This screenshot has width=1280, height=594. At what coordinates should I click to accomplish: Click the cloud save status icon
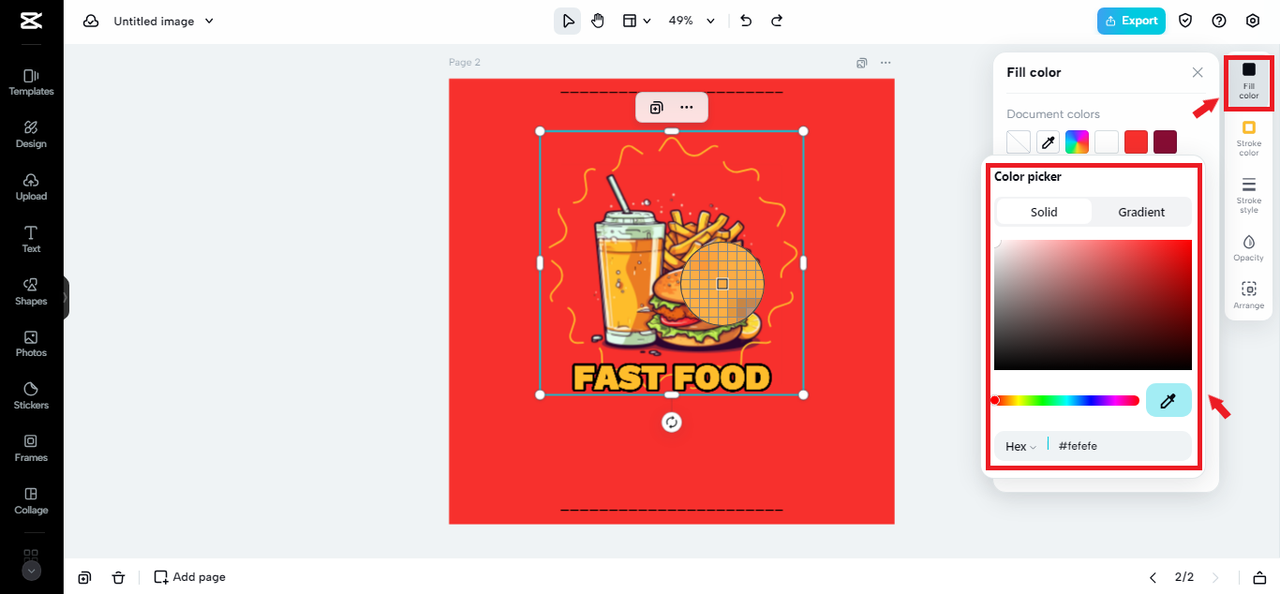tap(91, 21)
